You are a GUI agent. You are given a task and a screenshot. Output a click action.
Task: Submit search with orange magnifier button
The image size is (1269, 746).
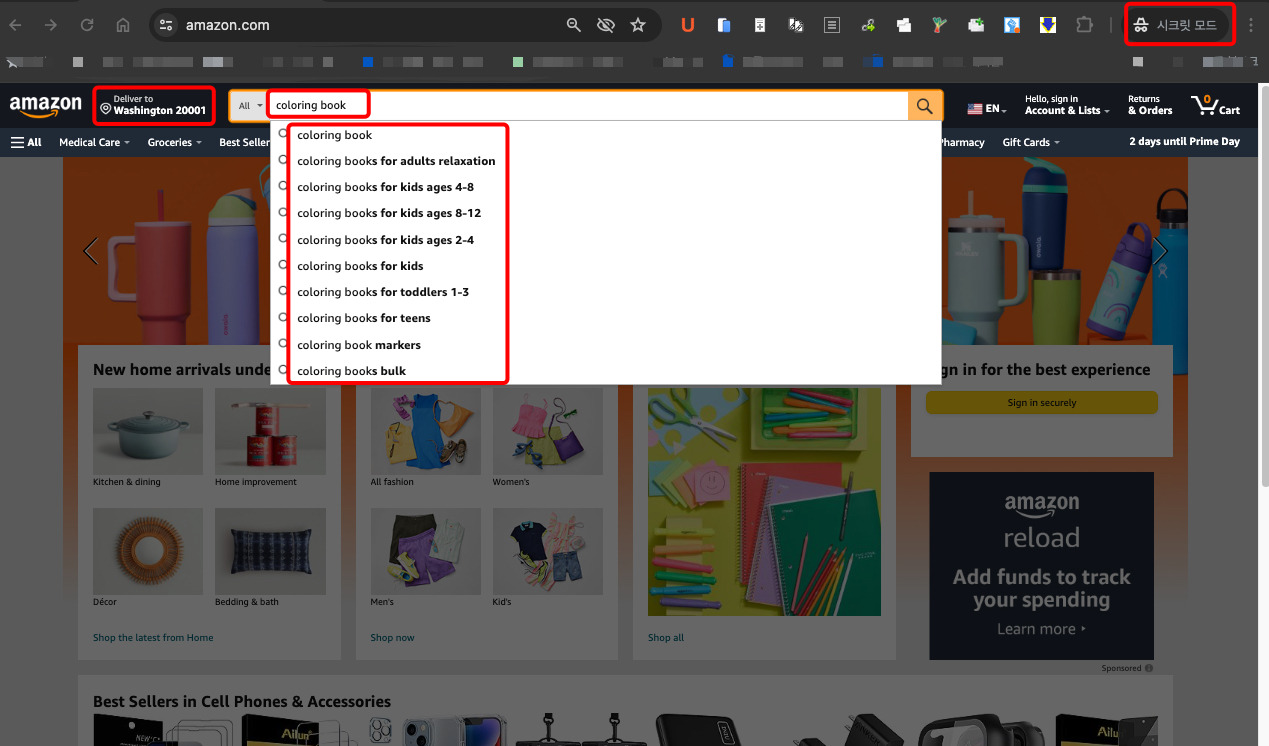(x=925, y=106)
